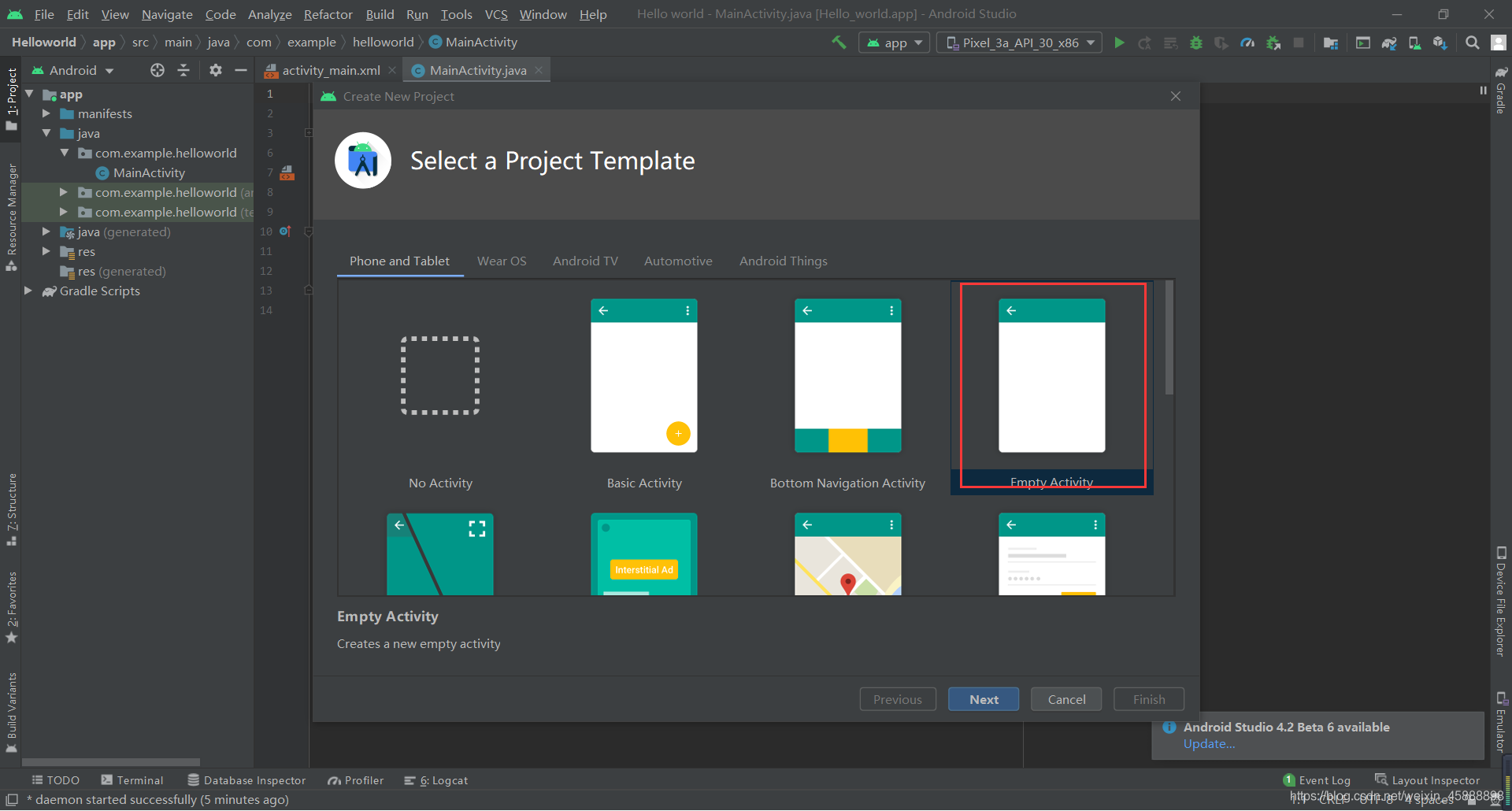
Task: Toggle tool window bars icon in status bar
Action: 12,799
